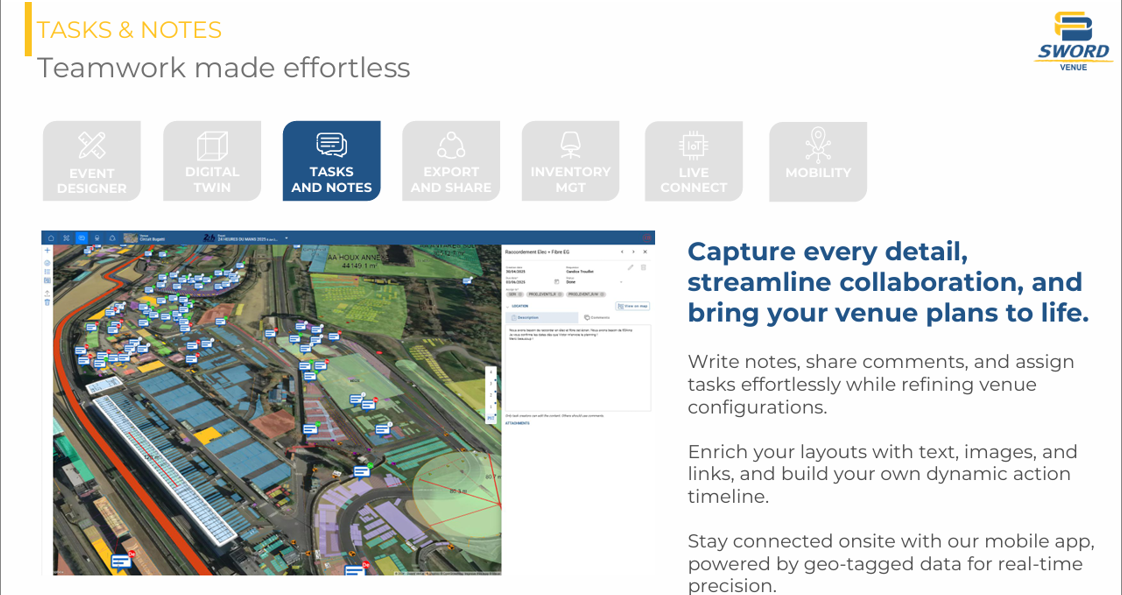The height and width of the screenshot is (595, 1122).
Task: Select the Live Connect feature tile
Action: [693, 162]
